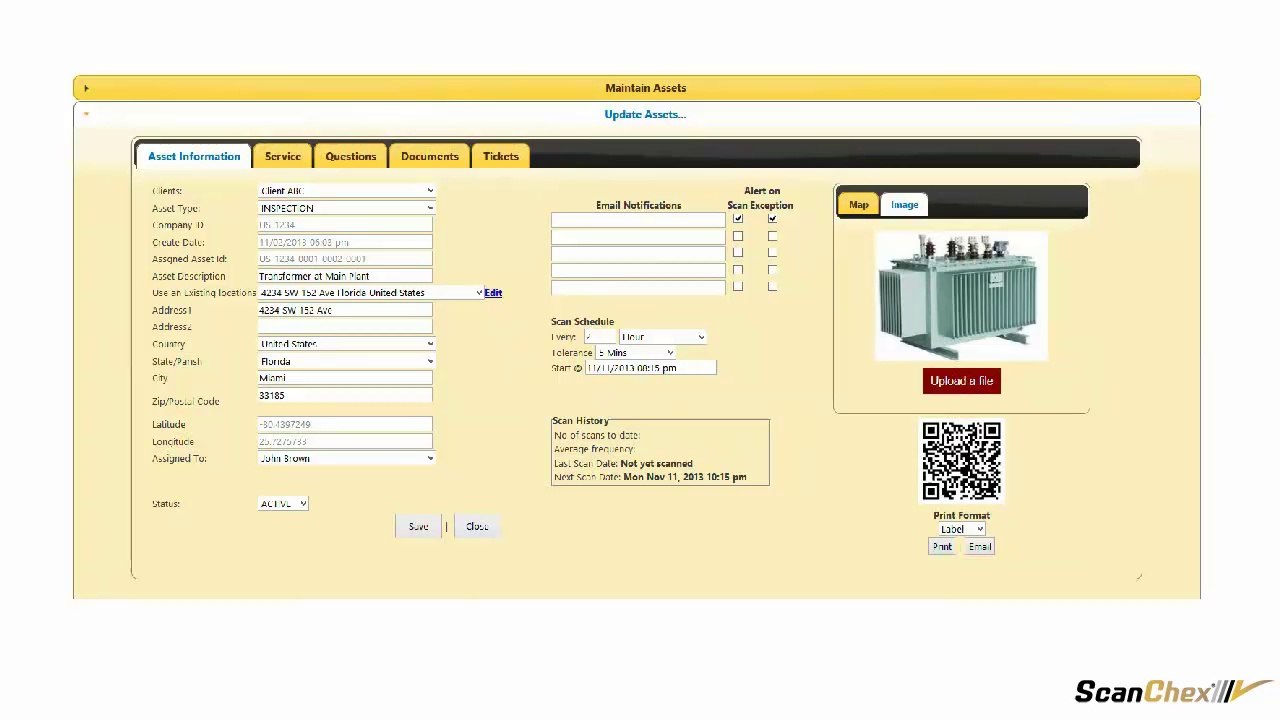
Task: Click the Print button
Action: click(942, 547)
